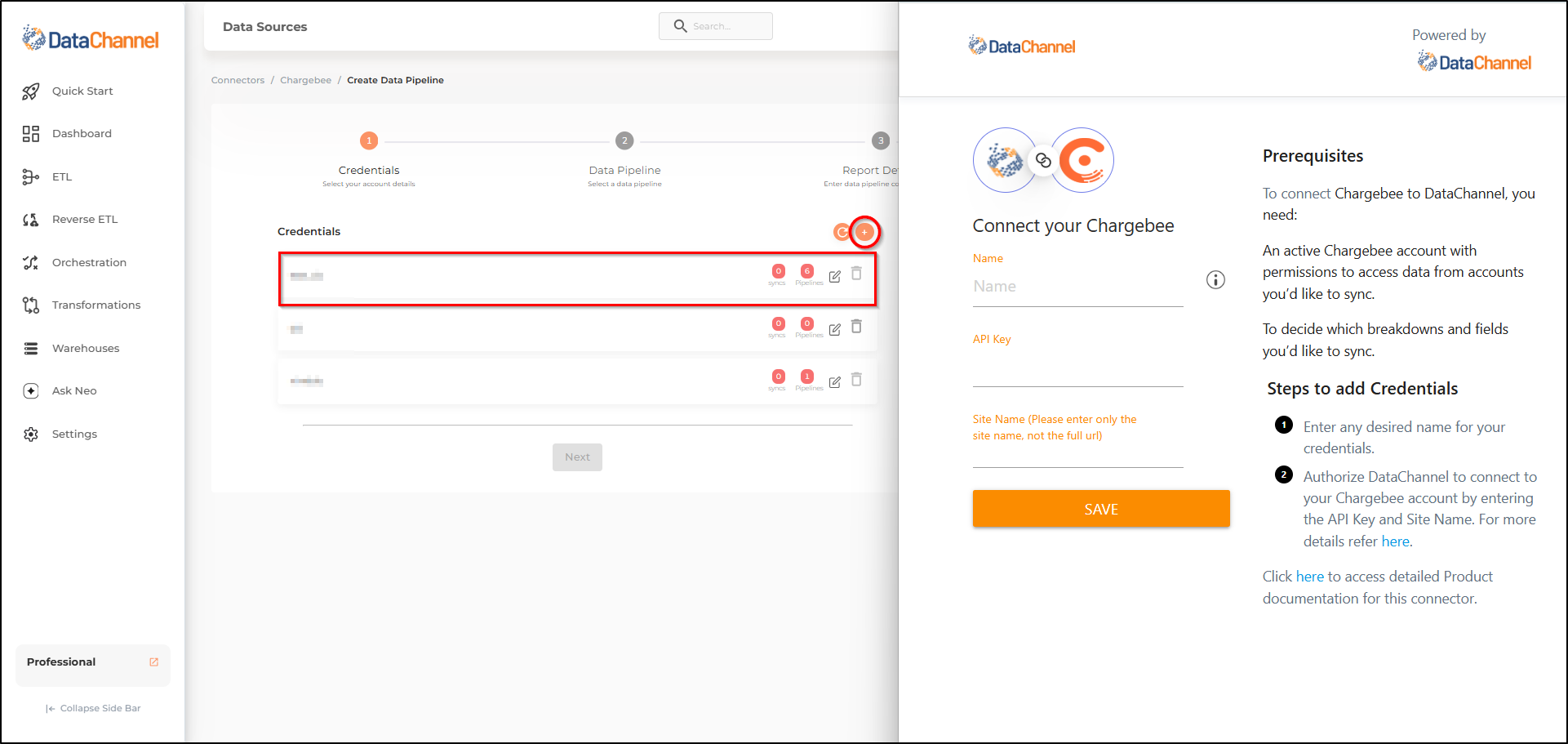The image size is (1568, 744).
Task: Select step 2 Data Pipeline in the stepper
Action: tap(624, 140)
